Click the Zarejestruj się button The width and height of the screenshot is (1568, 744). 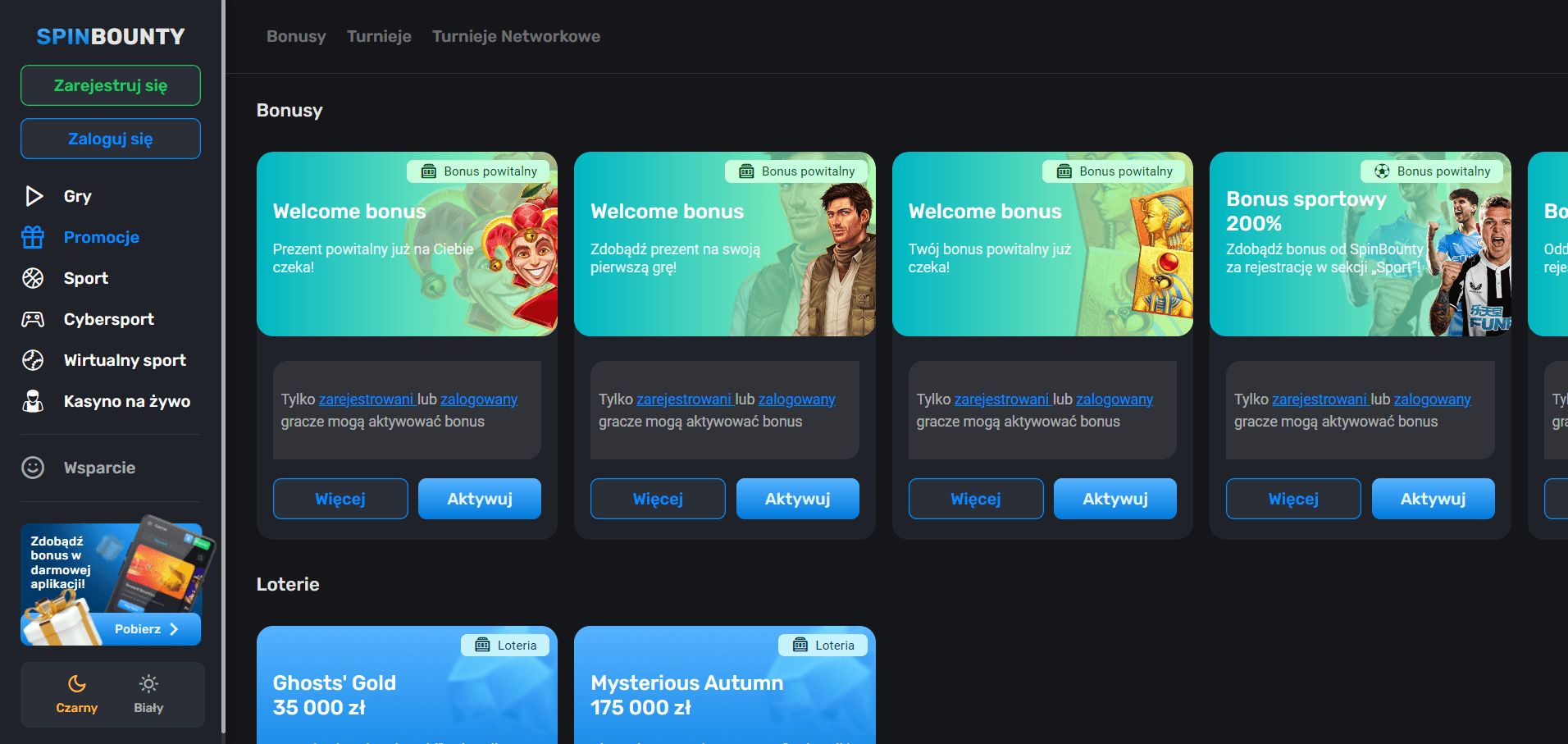[x=111, y=85]
